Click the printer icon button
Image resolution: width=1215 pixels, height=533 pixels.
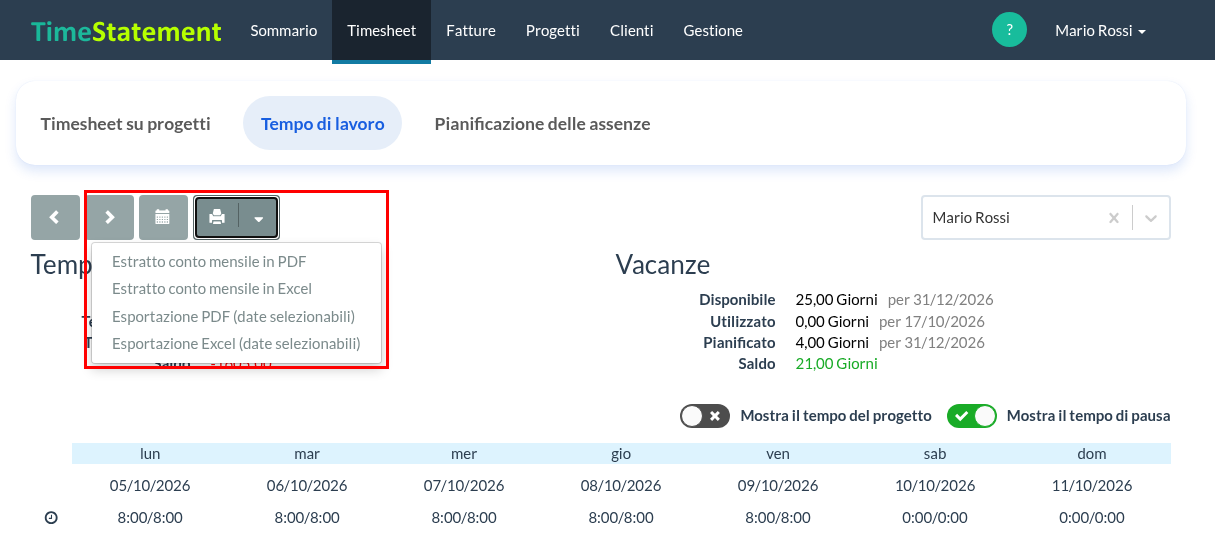(x=217, y=217)
